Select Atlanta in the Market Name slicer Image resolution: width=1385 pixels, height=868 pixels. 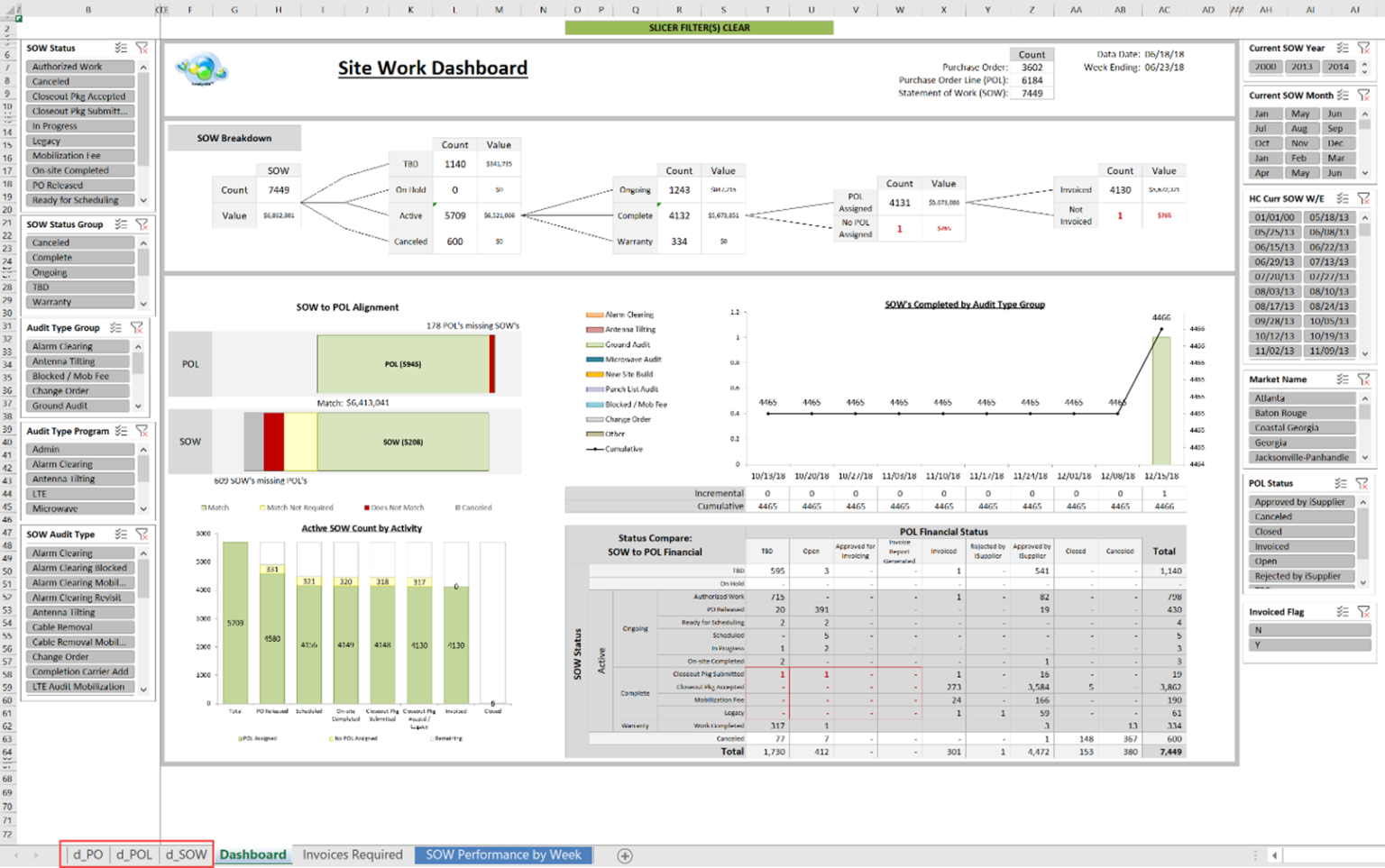point(1301,397)
